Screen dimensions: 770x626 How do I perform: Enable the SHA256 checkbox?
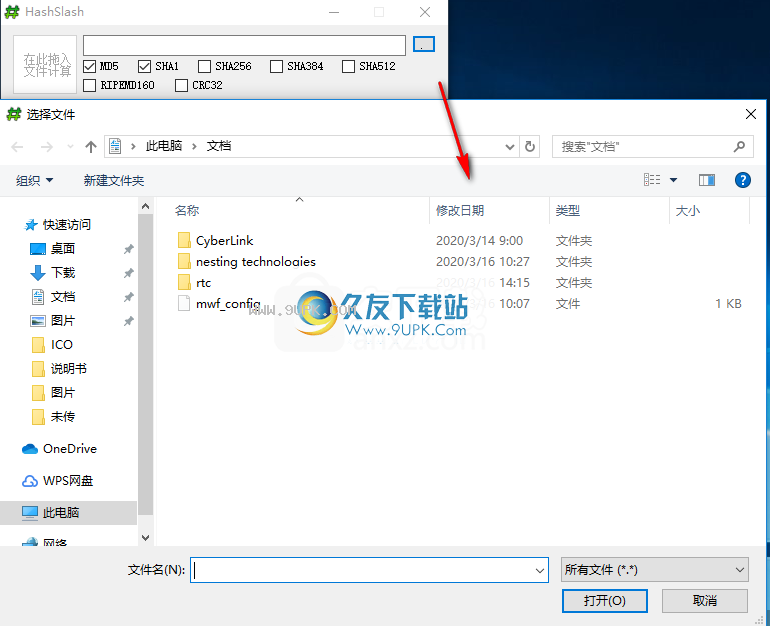coord(204,66)
